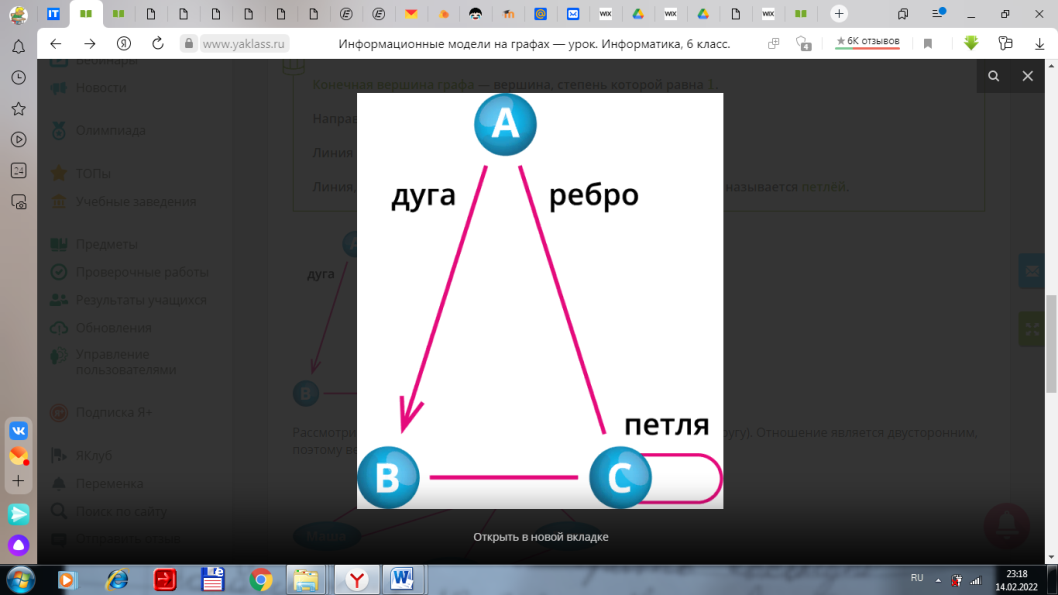
Task: Click green download arrow extension icon
Action: pos(971,43)
